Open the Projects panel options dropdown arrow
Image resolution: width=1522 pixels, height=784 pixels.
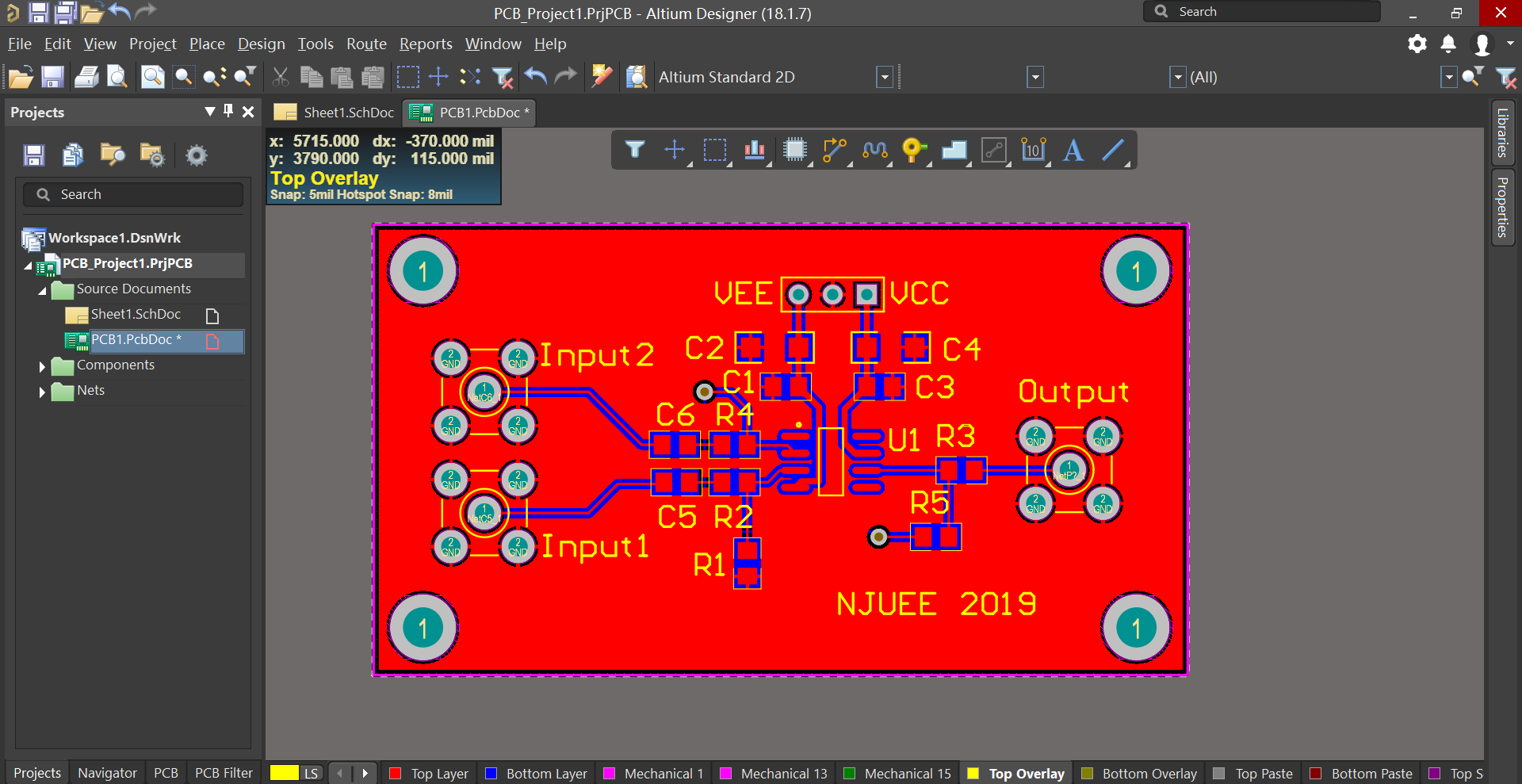(209, 112)
